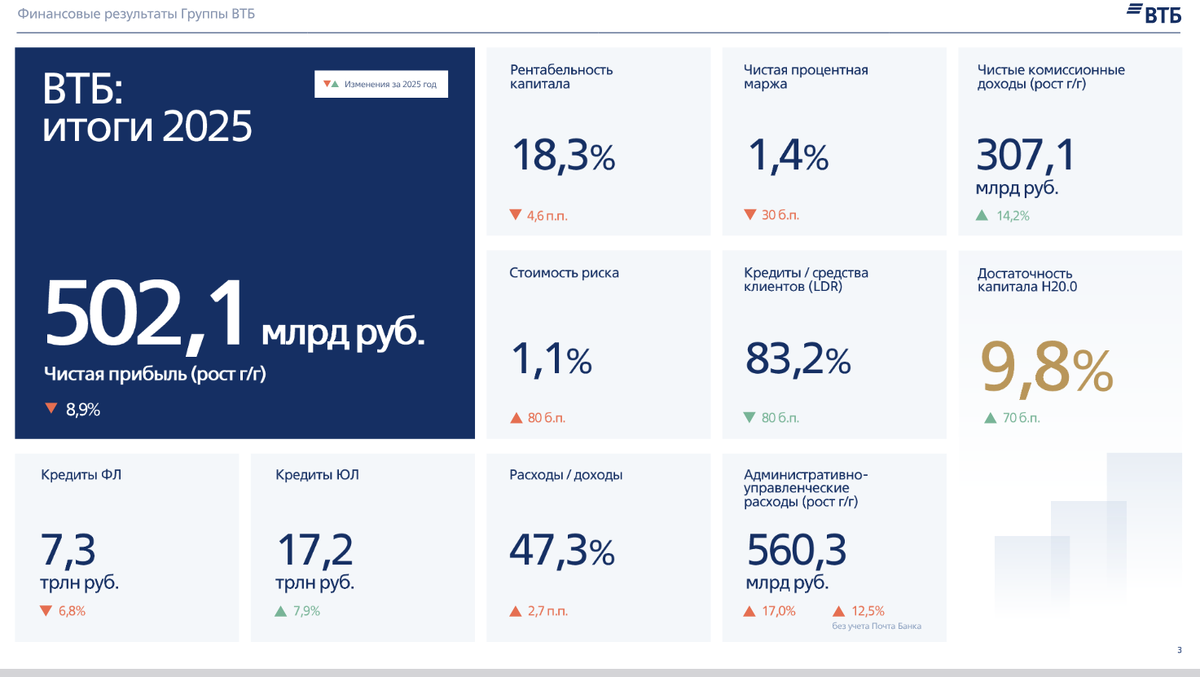Click the Рентабельность капитала heading
Viewport: 1200px width, 677px height.
click(x=561, y=77)
